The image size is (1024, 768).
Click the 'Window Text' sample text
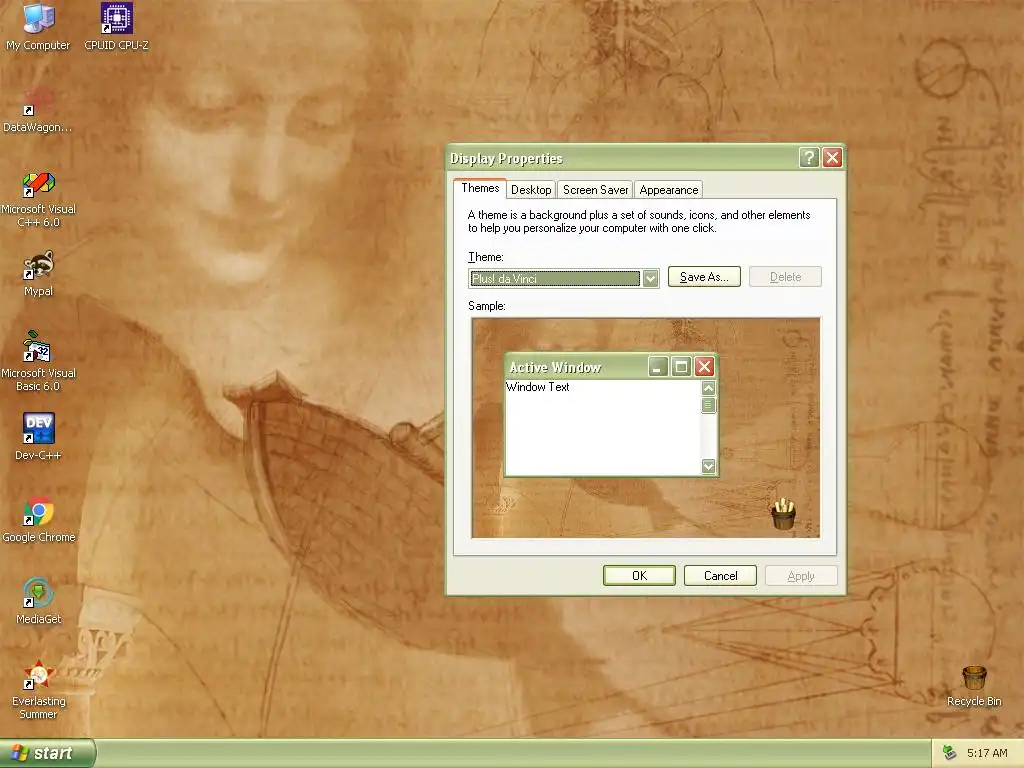537,387
